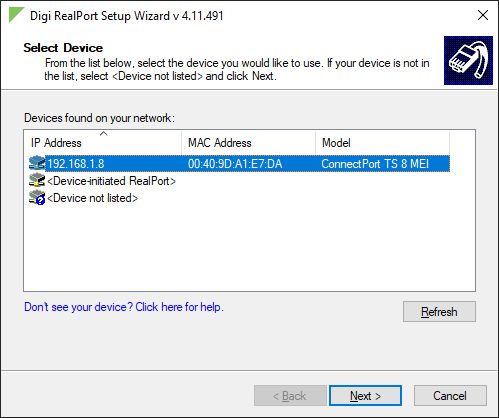The height and width of the screenshot is (418, 499).
Task: Click the green Digi triangle title icon
Action: (16, 15)
